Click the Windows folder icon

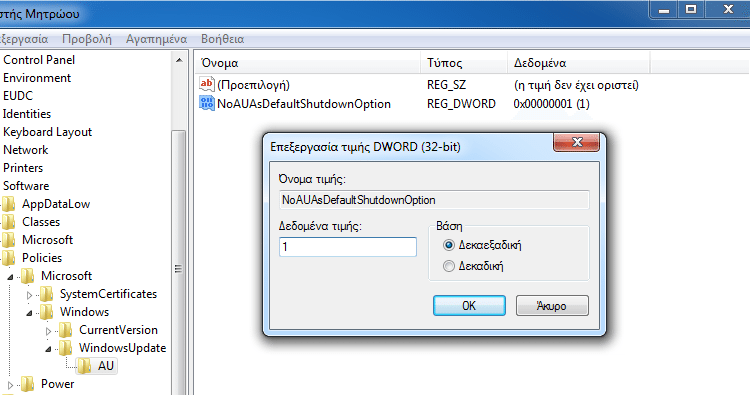click(46, 312)
